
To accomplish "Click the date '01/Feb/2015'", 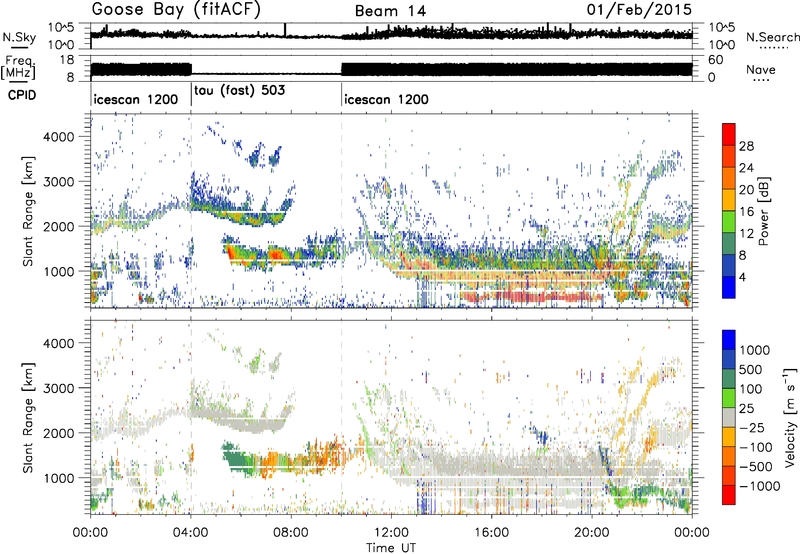I will coord(639,10).
